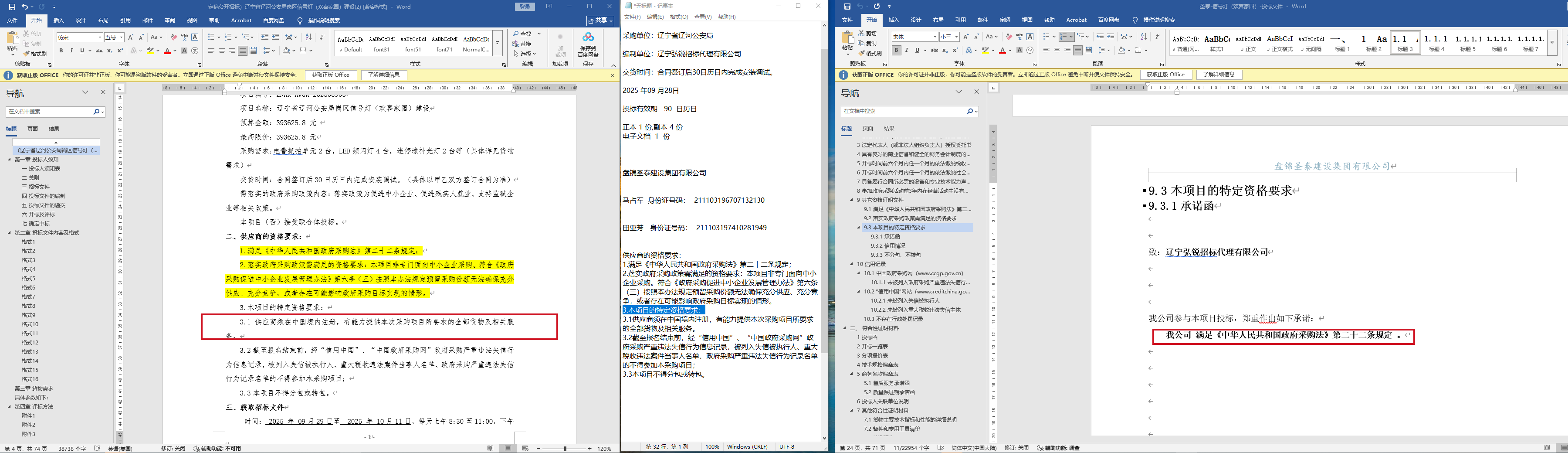Click the increase indent icon in right Word
The image size is (1568, 453).
1111,37
